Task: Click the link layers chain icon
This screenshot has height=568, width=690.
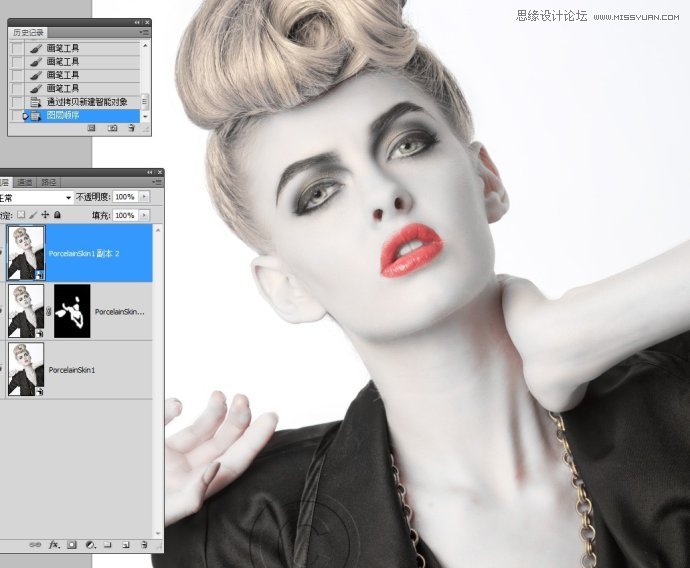Action: [36, 545]
